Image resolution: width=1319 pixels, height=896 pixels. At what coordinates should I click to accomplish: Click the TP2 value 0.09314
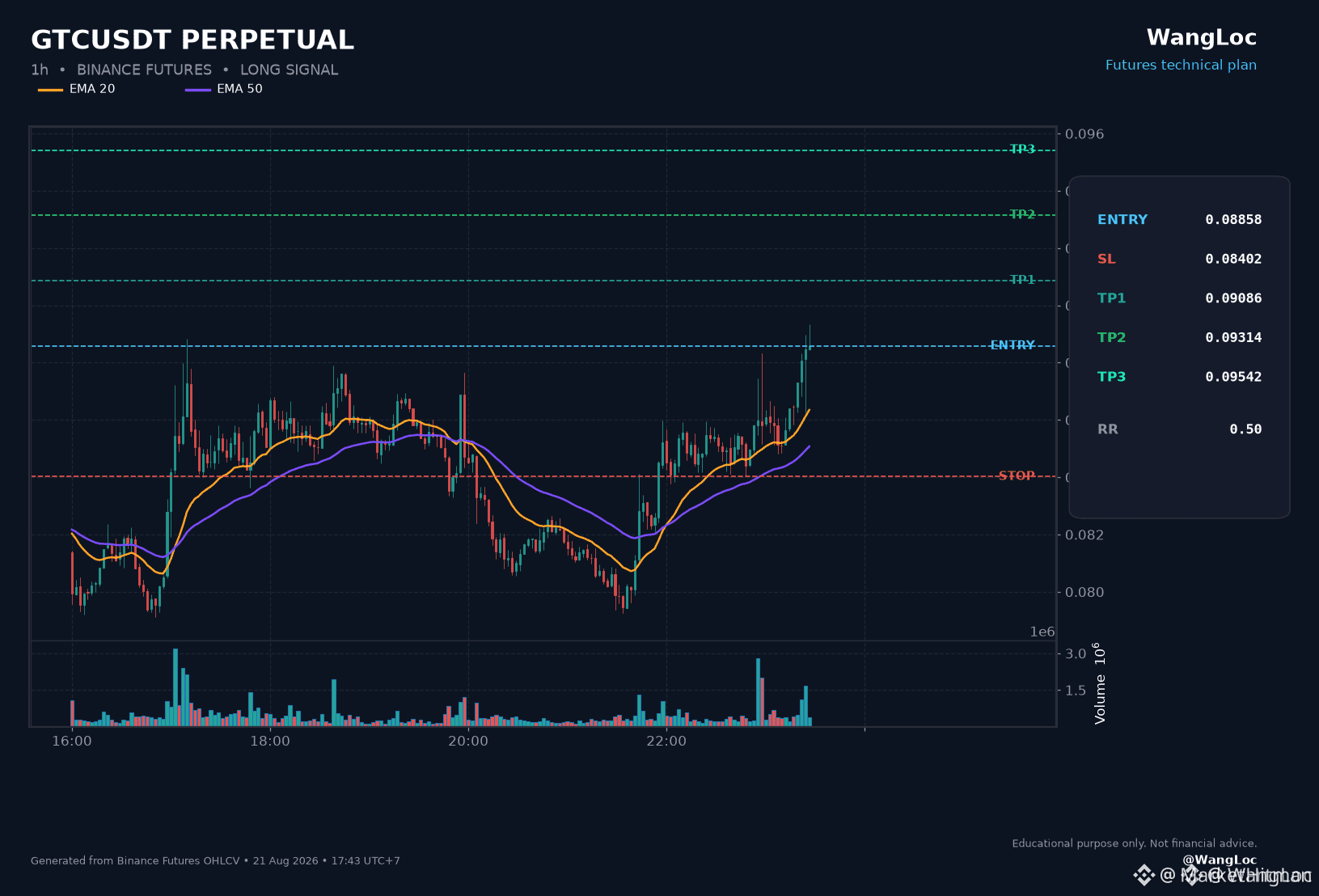(1233, 337)
